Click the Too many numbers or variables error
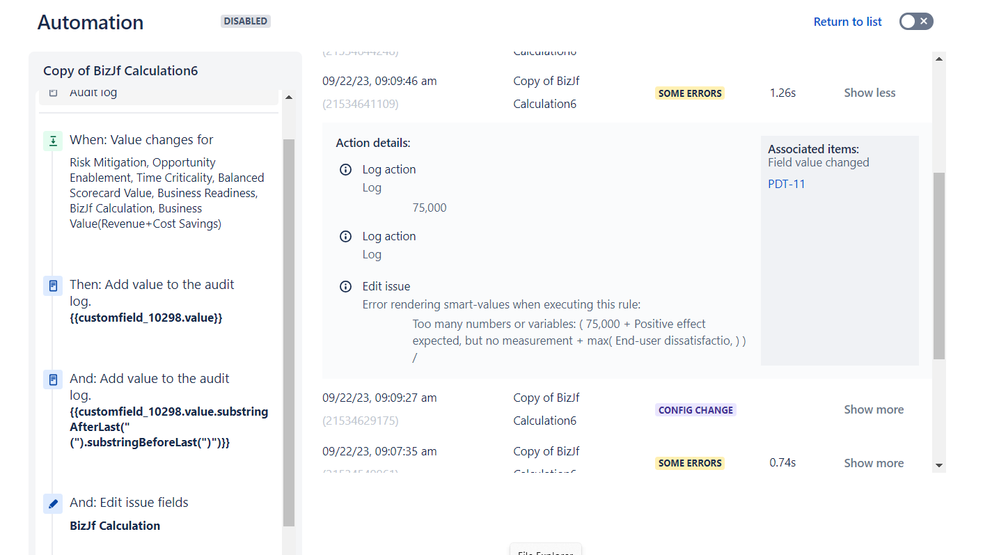999x555 pixels. click(x=579, y=341)
